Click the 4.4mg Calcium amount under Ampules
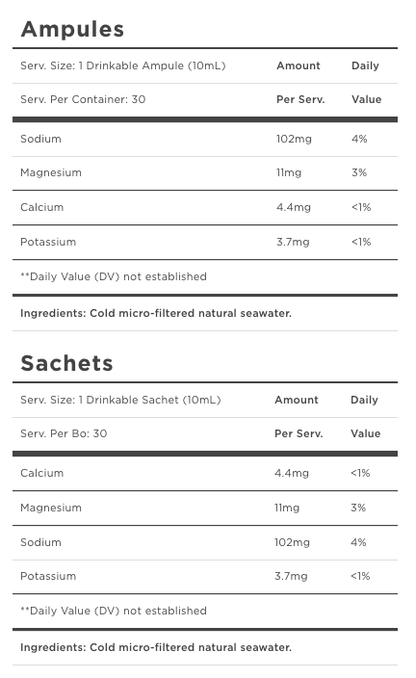This screenshot has height=678, width=416. coord(294,208)
